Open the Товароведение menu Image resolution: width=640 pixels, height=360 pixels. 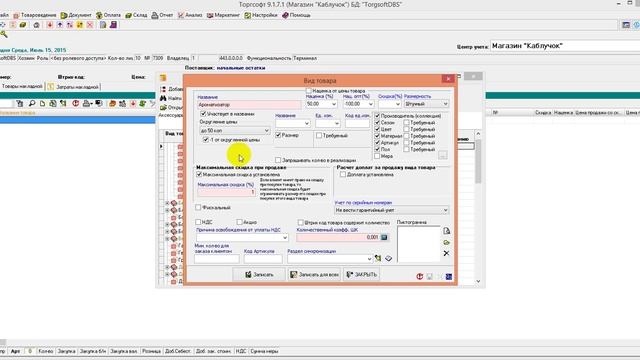(x=35, y=15)
